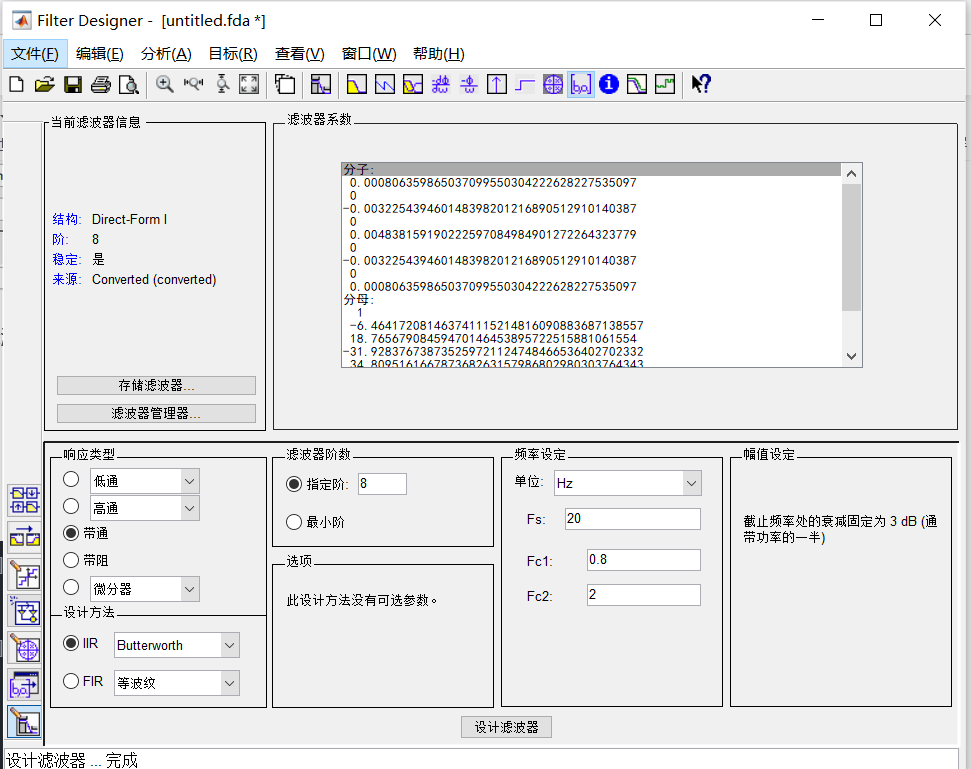Display the step response

coord(524,84)
